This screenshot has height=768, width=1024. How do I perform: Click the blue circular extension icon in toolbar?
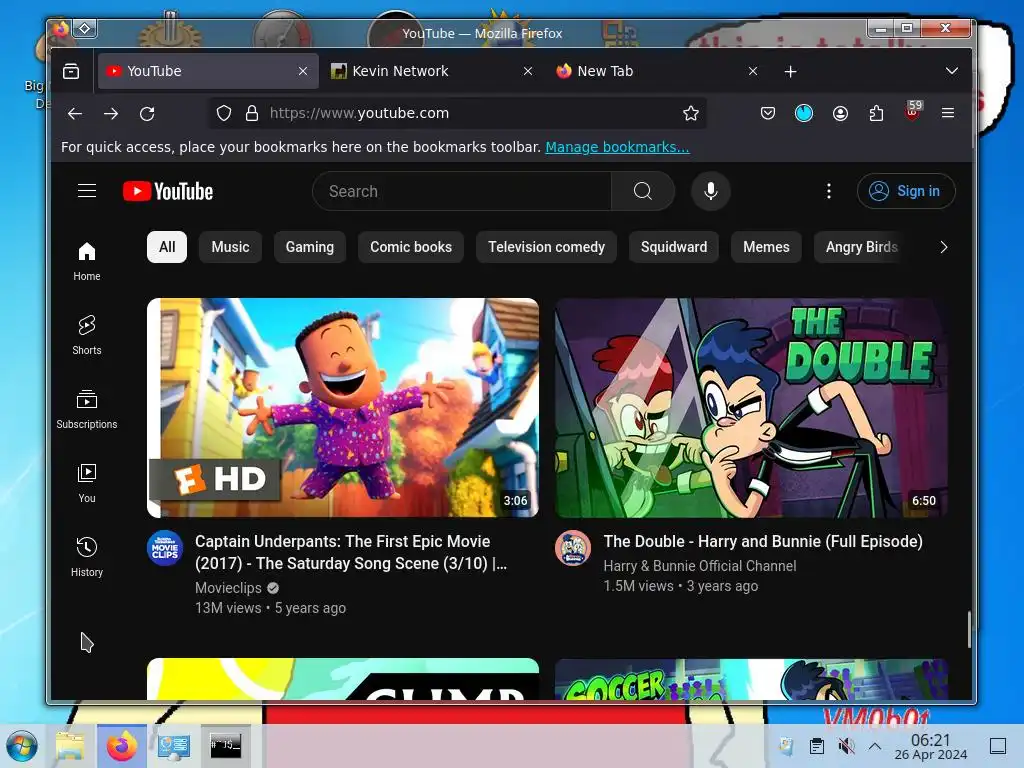click(x=804, y=114)
